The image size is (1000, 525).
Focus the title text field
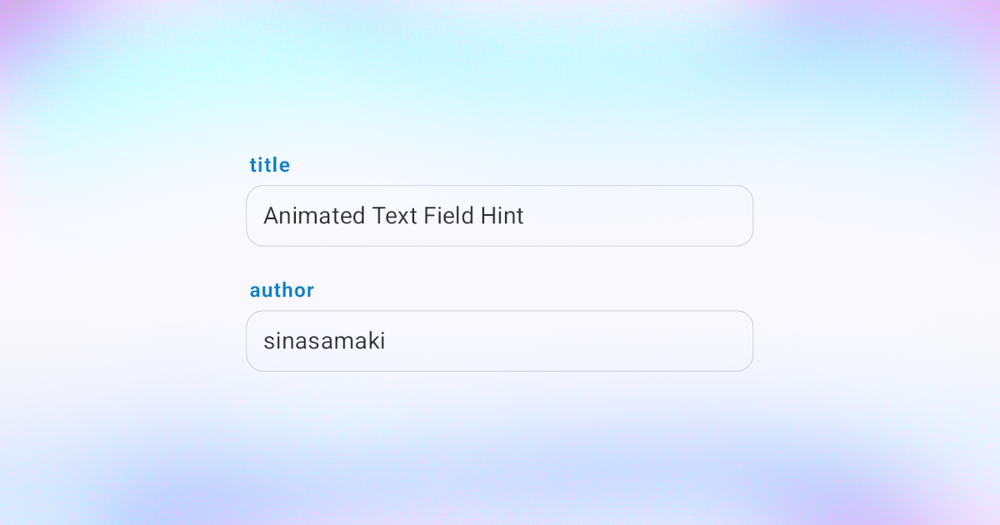pyautogui.click(x=499, y=216)
